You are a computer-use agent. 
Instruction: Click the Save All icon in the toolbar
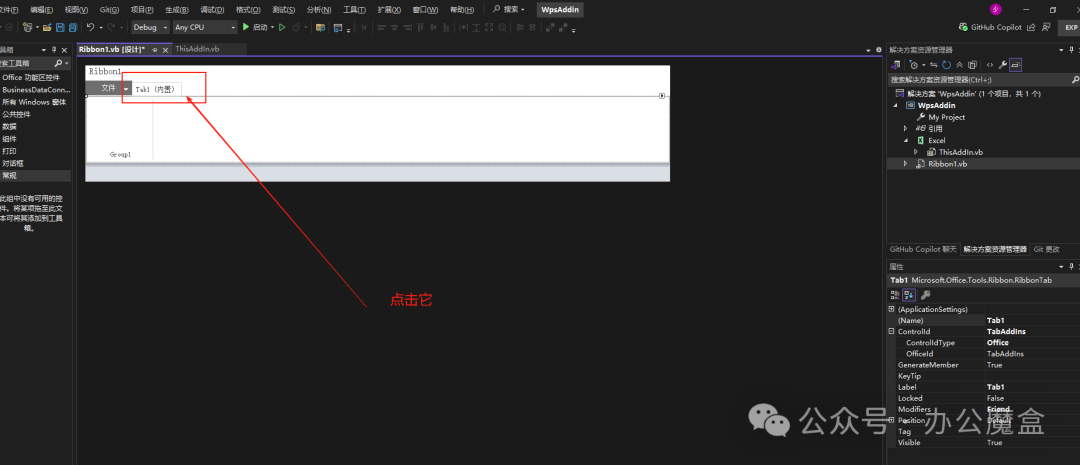click(x=72, y=28)
